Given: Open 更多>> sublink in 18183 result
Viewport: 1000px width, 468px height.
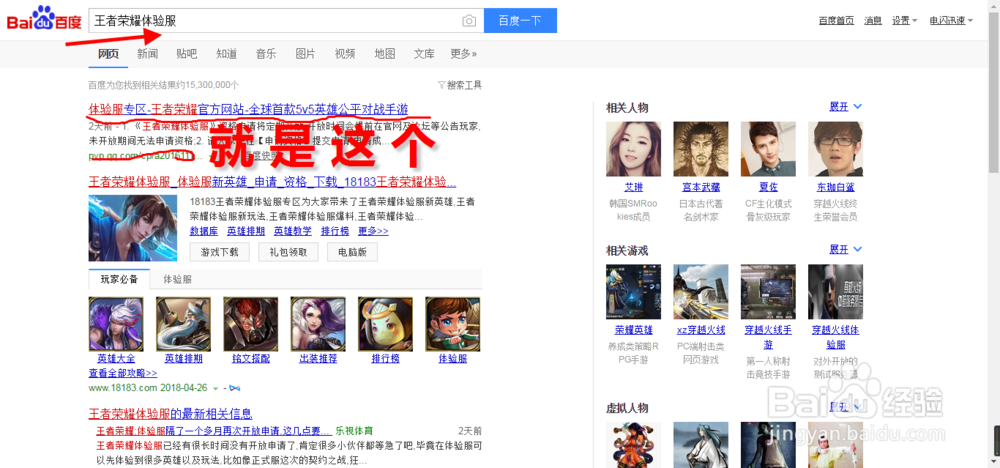Looking at the screenshot, I should coord(373,231).
